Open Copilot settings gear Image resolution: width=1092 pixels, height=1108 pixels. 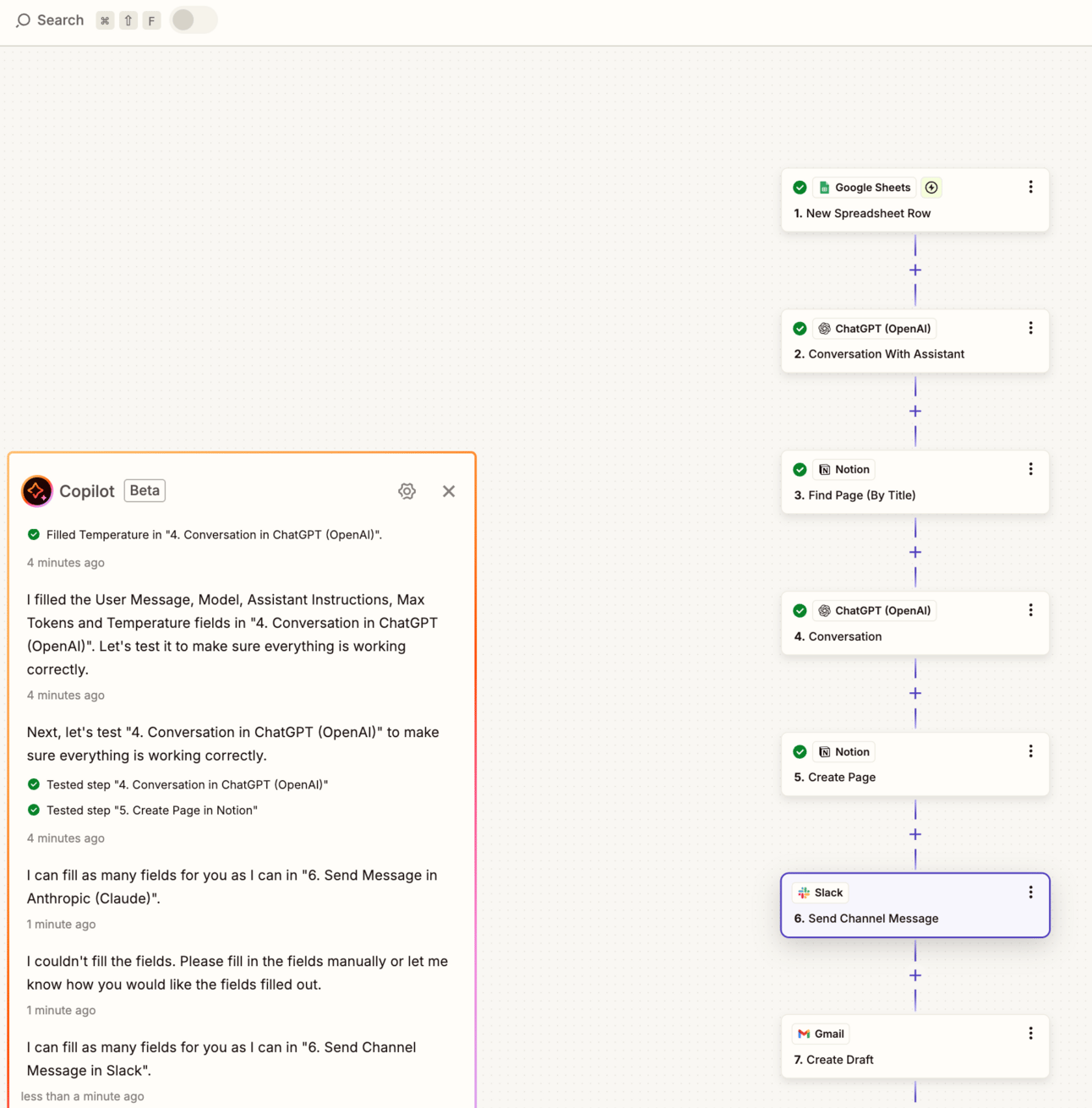(x=407, y=491)
